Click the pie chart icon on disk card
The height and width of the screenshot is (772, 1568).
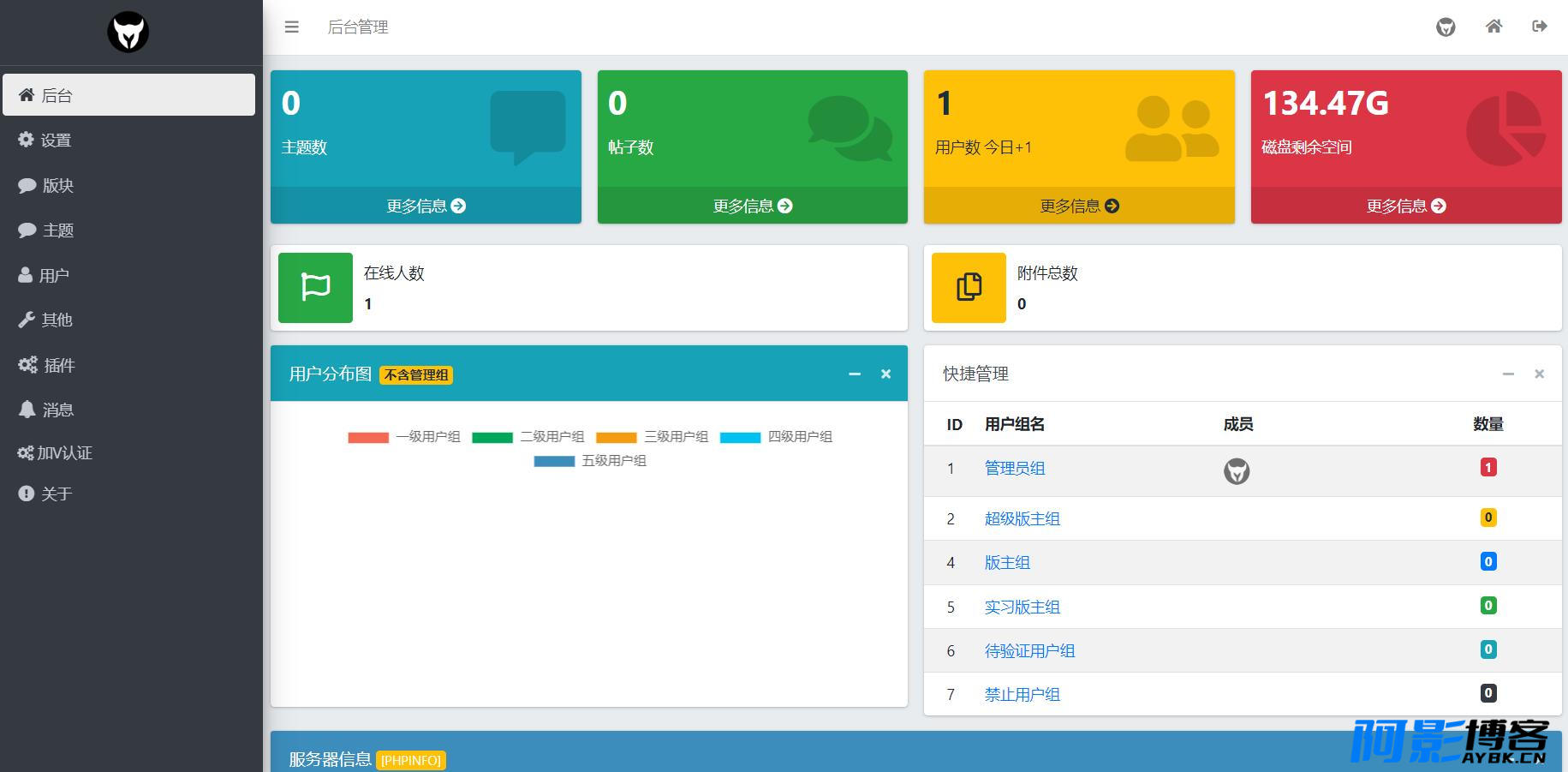[1505, 129]
